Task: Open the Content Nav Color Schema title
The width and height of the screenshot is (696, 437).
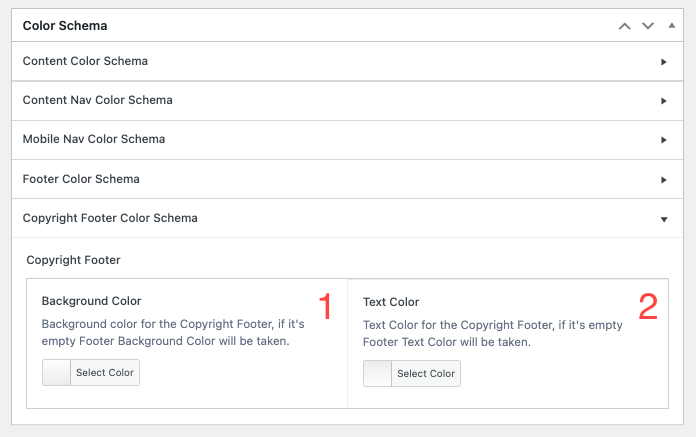Action: tap(97, 101)
